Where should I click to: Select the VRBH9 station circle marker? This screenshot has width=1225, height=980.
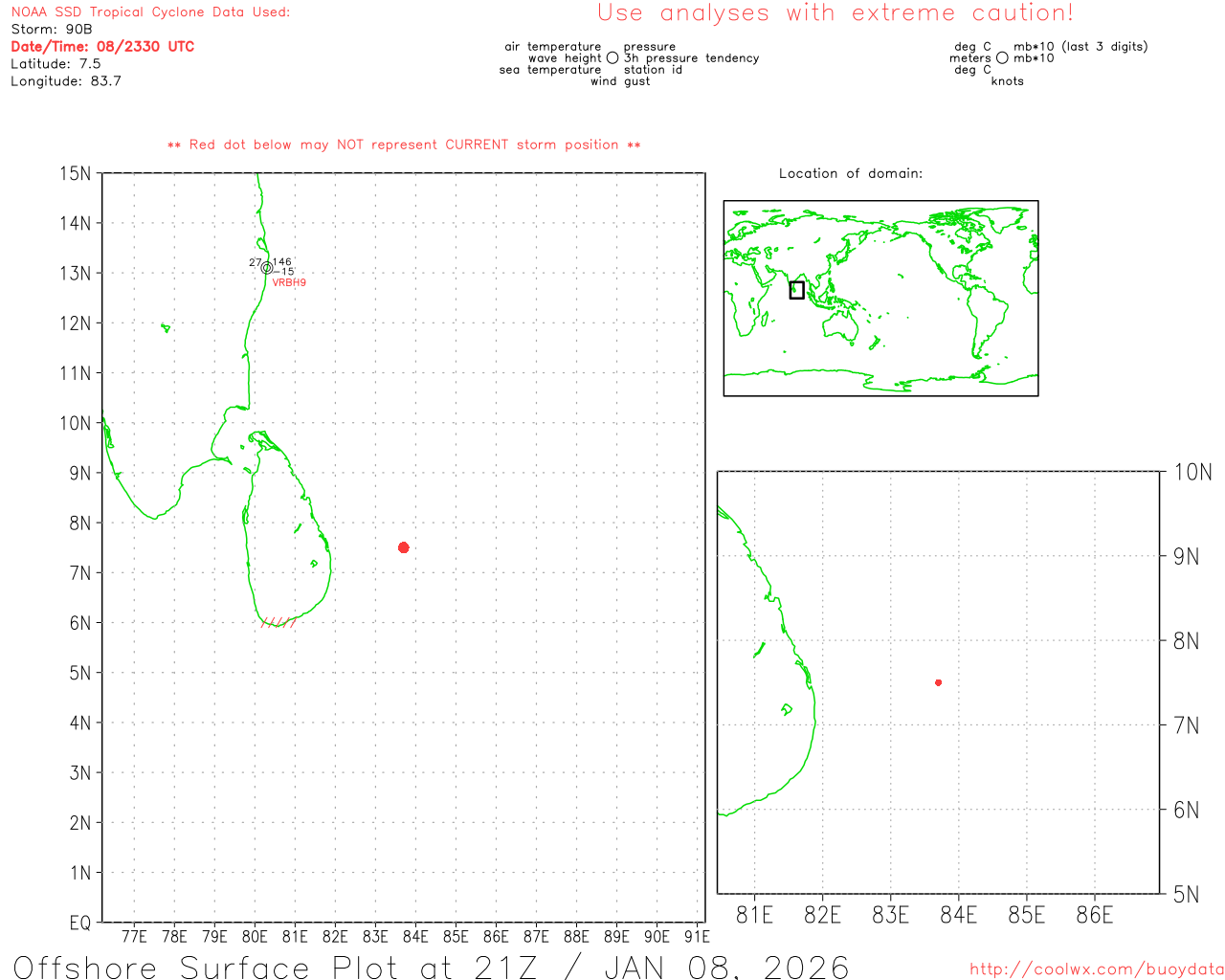point(266,268)
